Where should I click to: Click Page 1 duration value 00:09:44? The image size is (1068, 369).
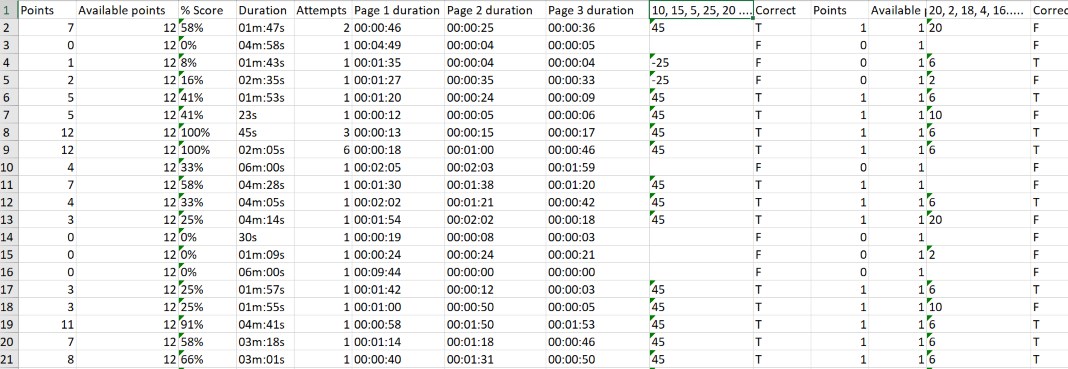(x=398, y=272)
